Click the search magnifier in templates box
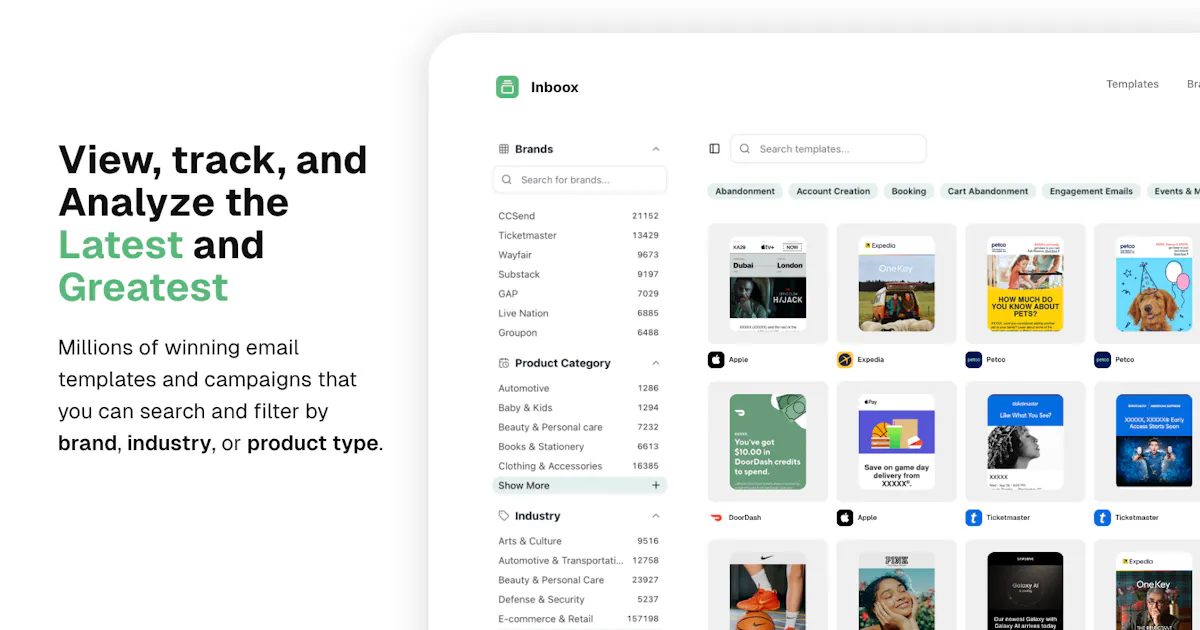The height and width of the screenshot is (630, 1200). pyautogui.click(x=745, y=149)
